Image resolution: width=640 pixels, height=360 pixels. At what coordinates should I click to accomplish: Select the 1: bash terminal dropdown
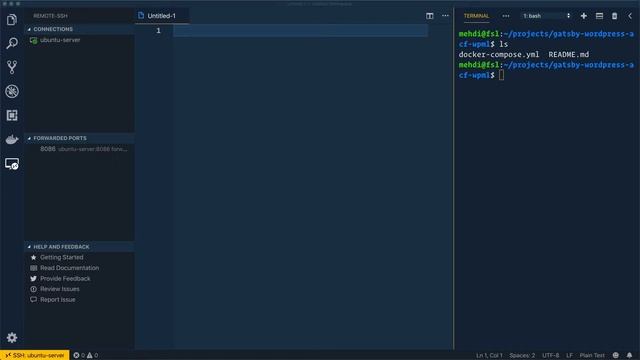pyautogui.click(x=546, y=16)
